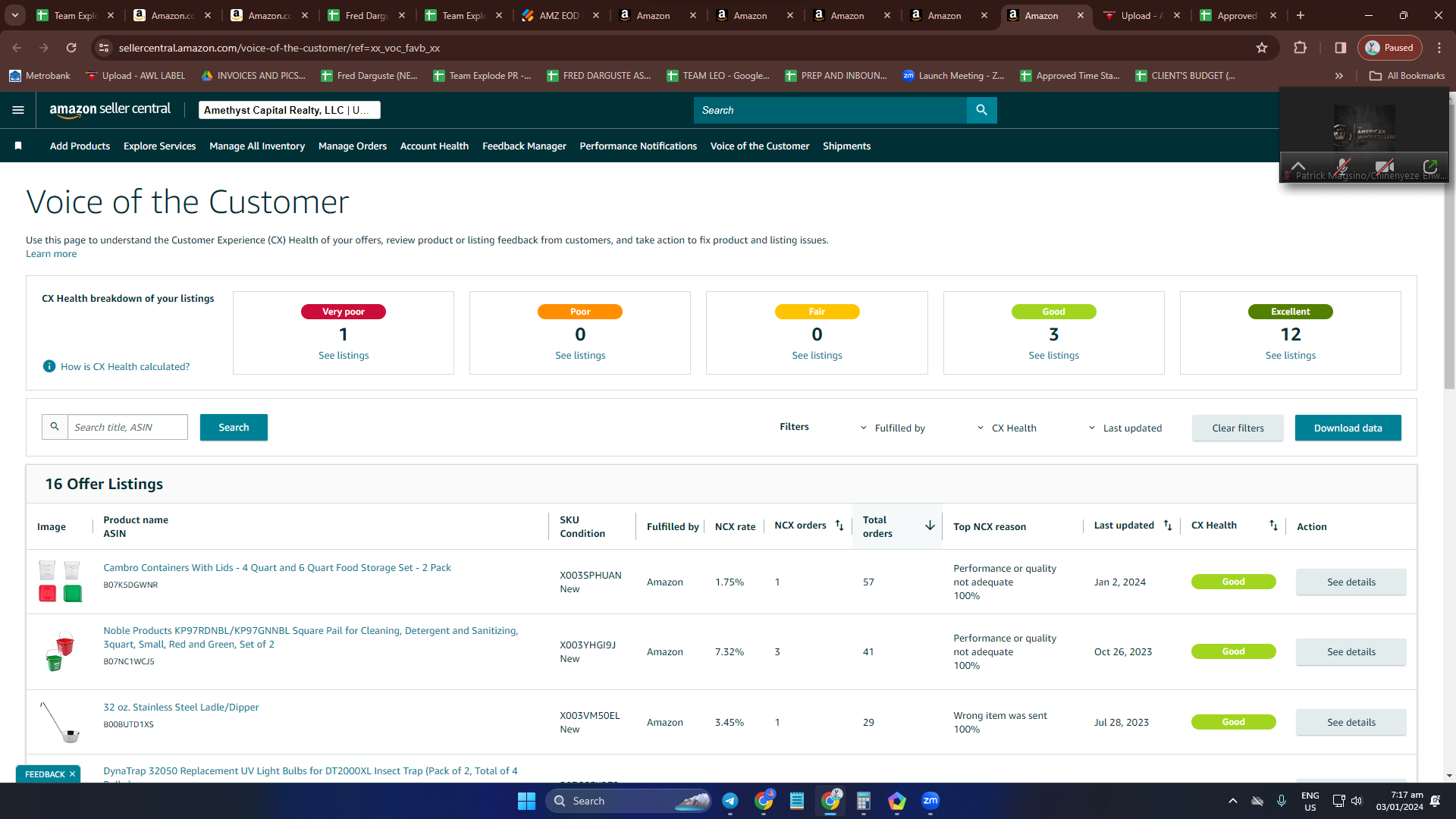1456x819 pixels.
Task: Click the yellow Fair badge
Action: tap(817, 312)
